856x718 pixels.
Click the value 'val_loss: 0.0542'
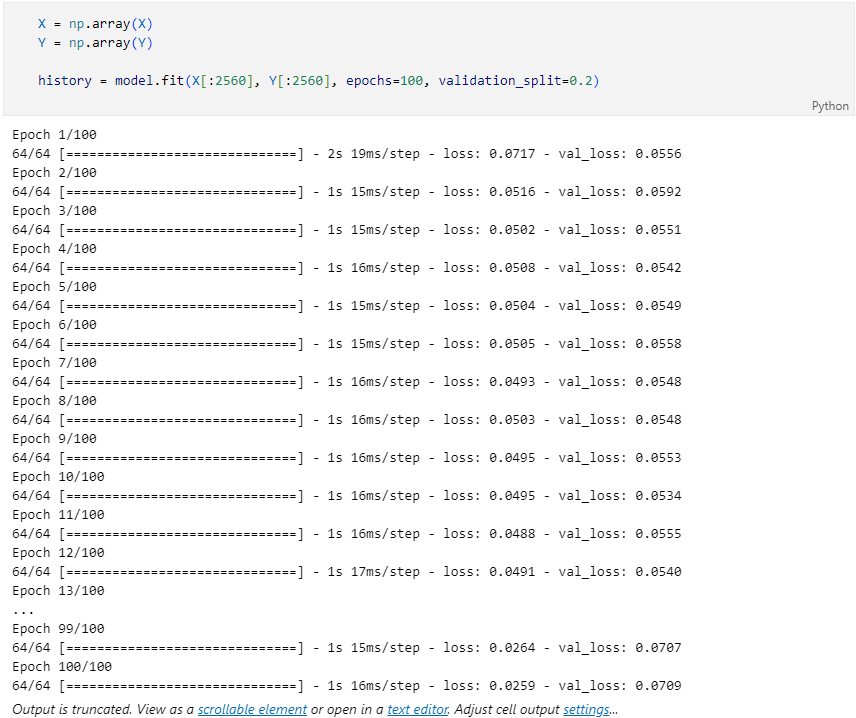(x=620, y=268)
